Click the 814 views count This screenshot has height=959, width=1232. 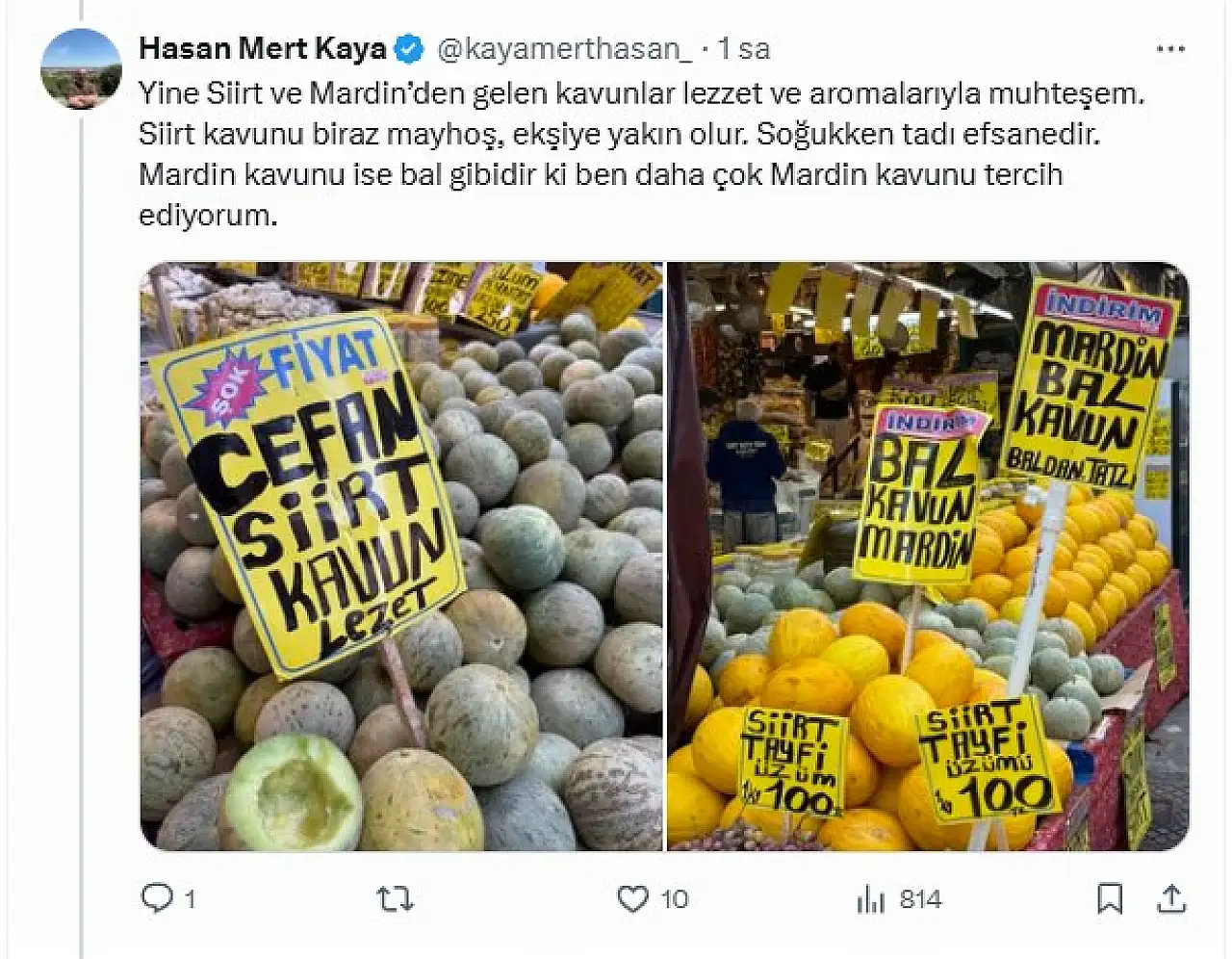tap(920, 899)
